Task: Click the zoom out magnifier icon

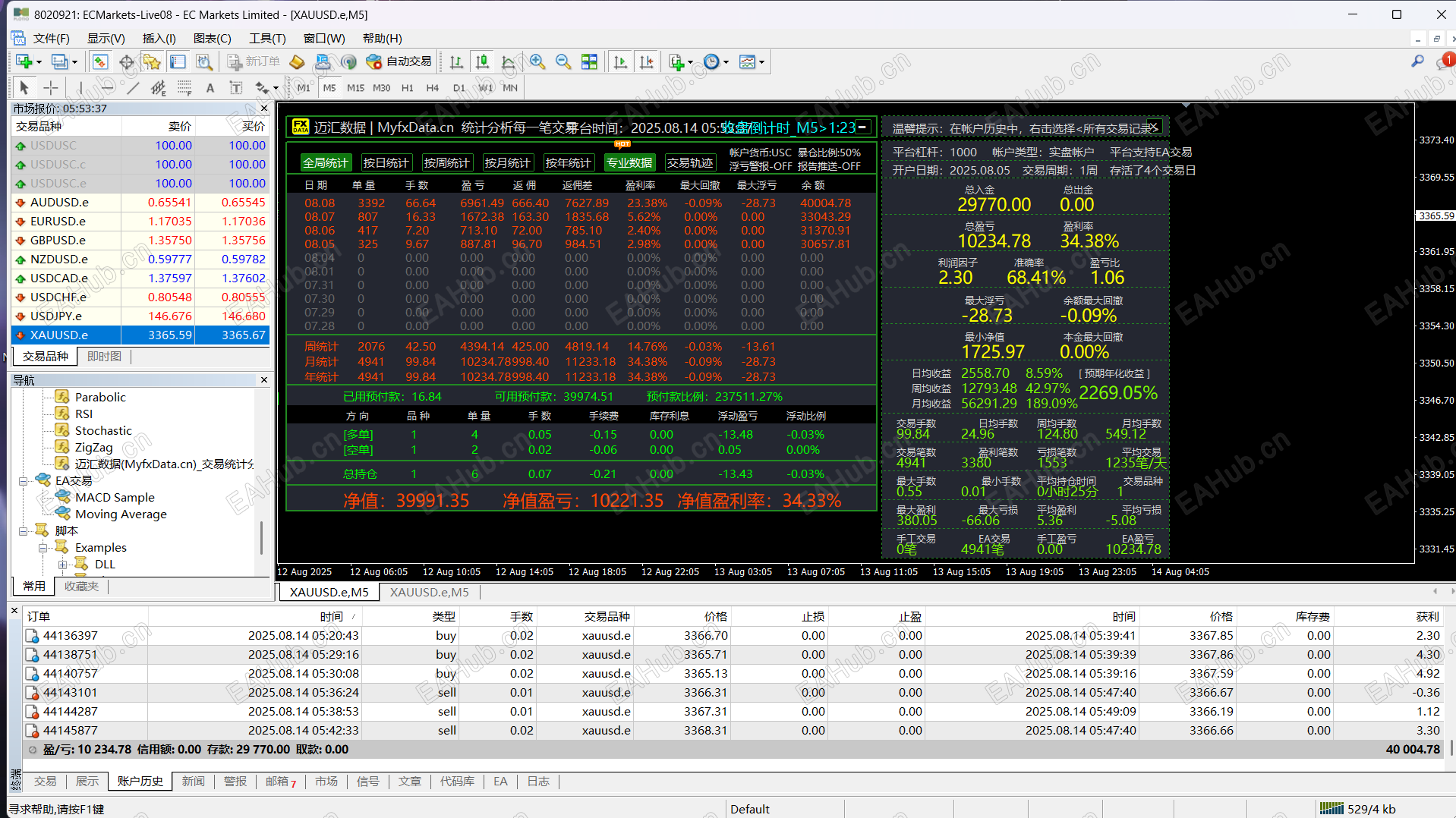Action: coord(563,62)
